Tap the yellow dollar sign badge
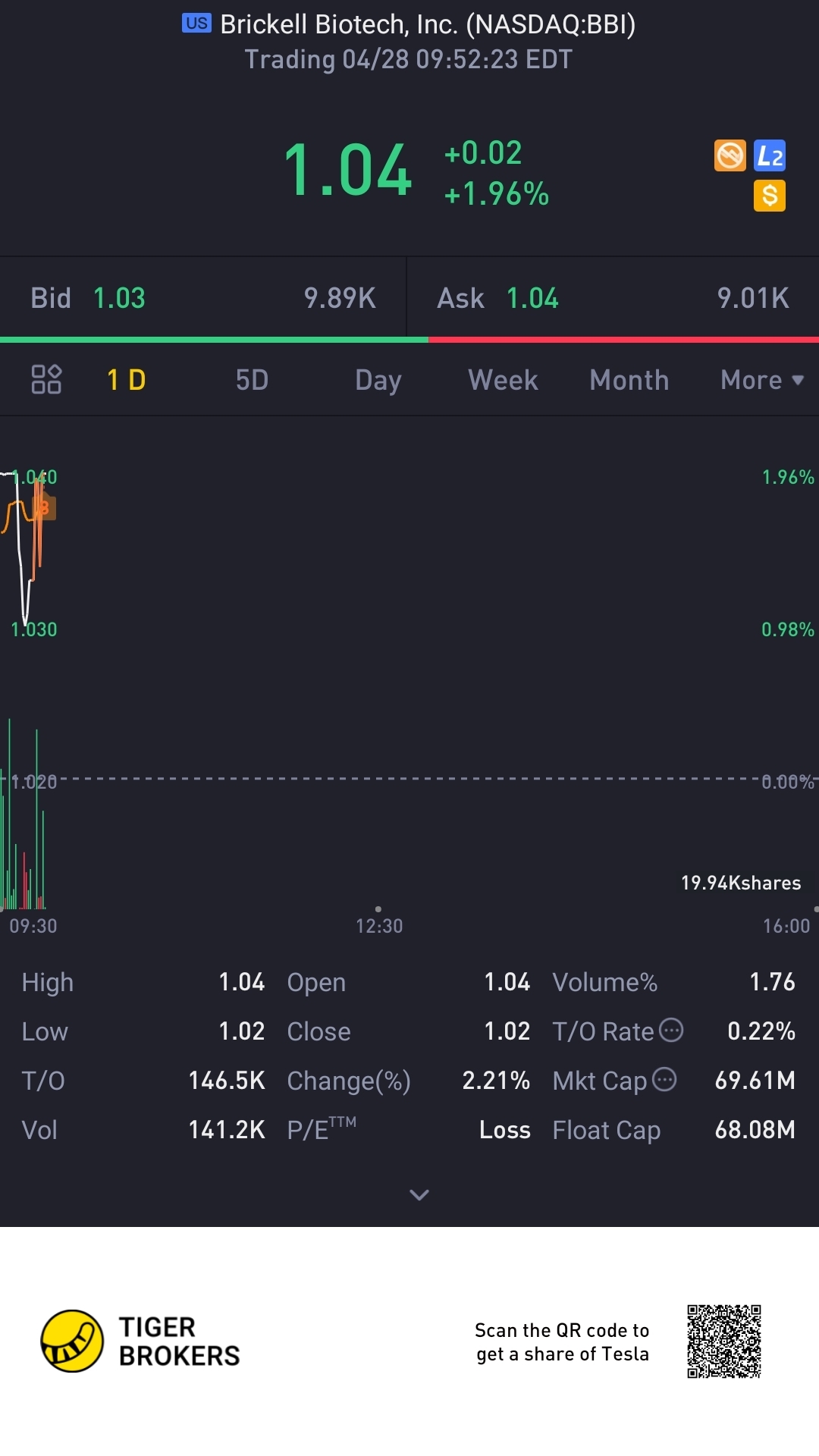The height and width of the screenshot is (1456, 819). pos(770,196)
